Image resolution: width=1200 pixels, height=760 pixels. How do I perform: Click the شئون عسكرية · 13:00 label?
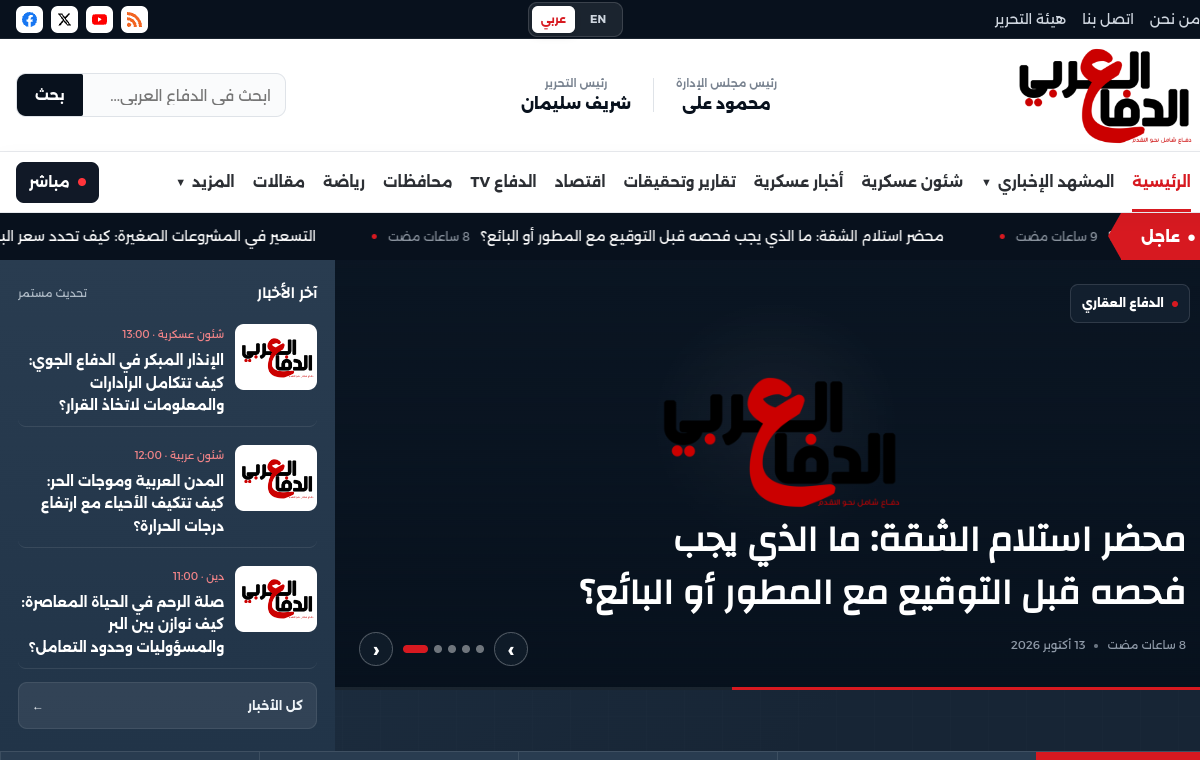click(x=174, y=334)
